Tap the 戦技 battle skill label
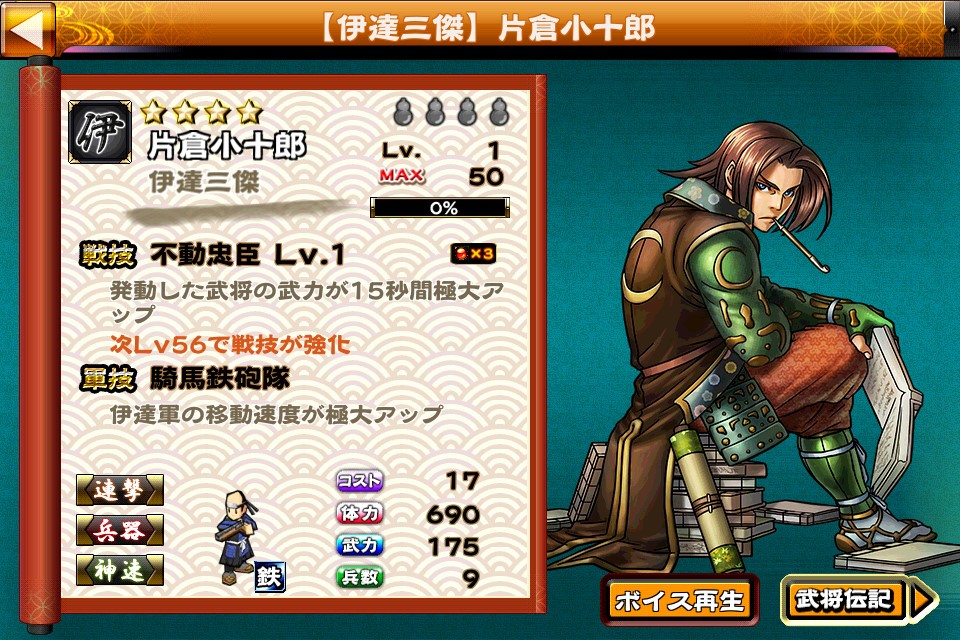This screenshot has width=960, height=640. [108, 254]
